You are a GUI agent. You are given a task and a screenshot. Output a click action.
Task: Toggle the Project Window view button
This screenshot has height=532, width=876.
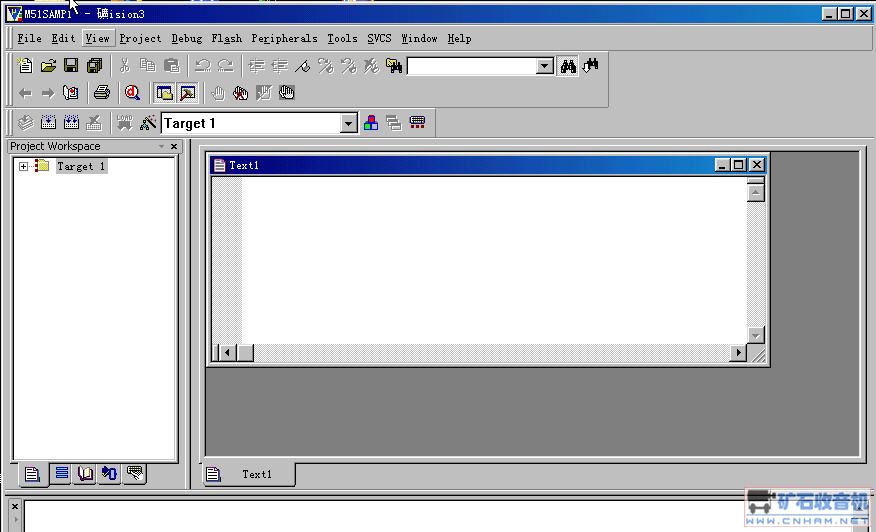coord(164,93)
